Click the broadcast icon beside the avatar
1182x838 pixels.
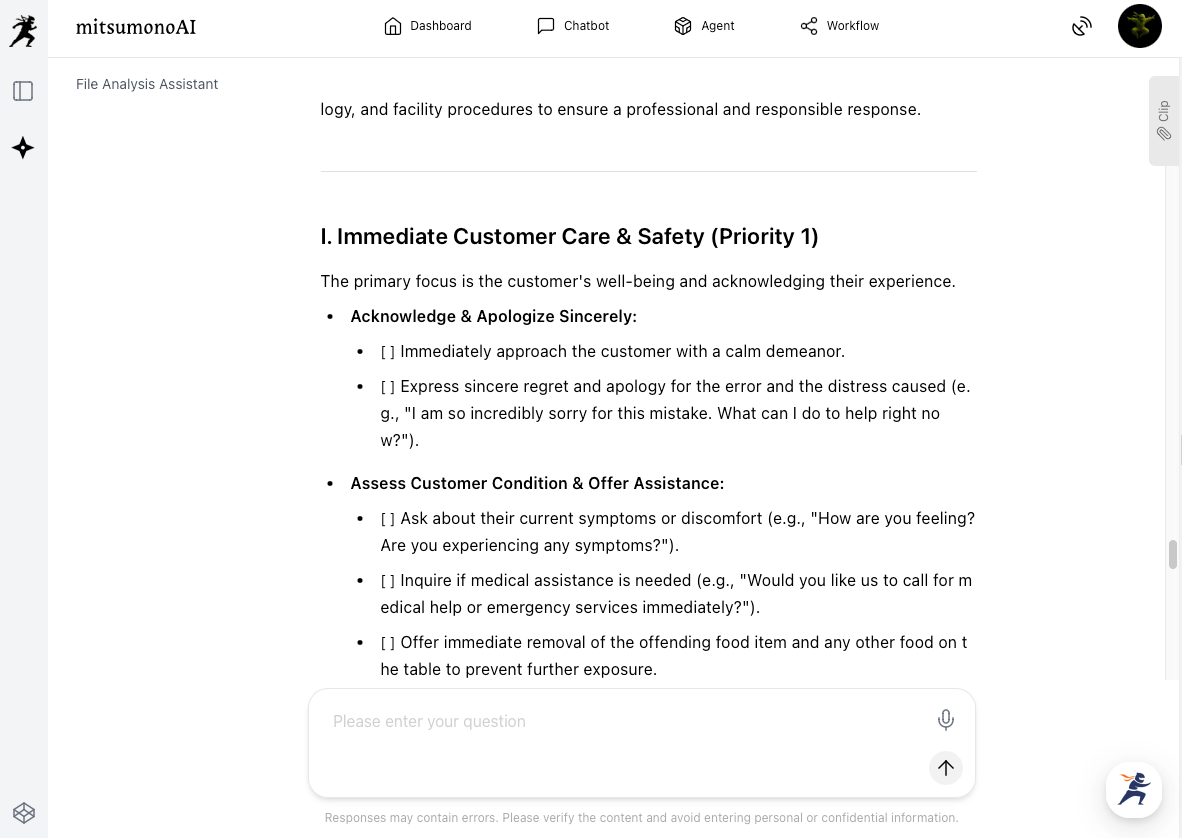point(1081,26)
